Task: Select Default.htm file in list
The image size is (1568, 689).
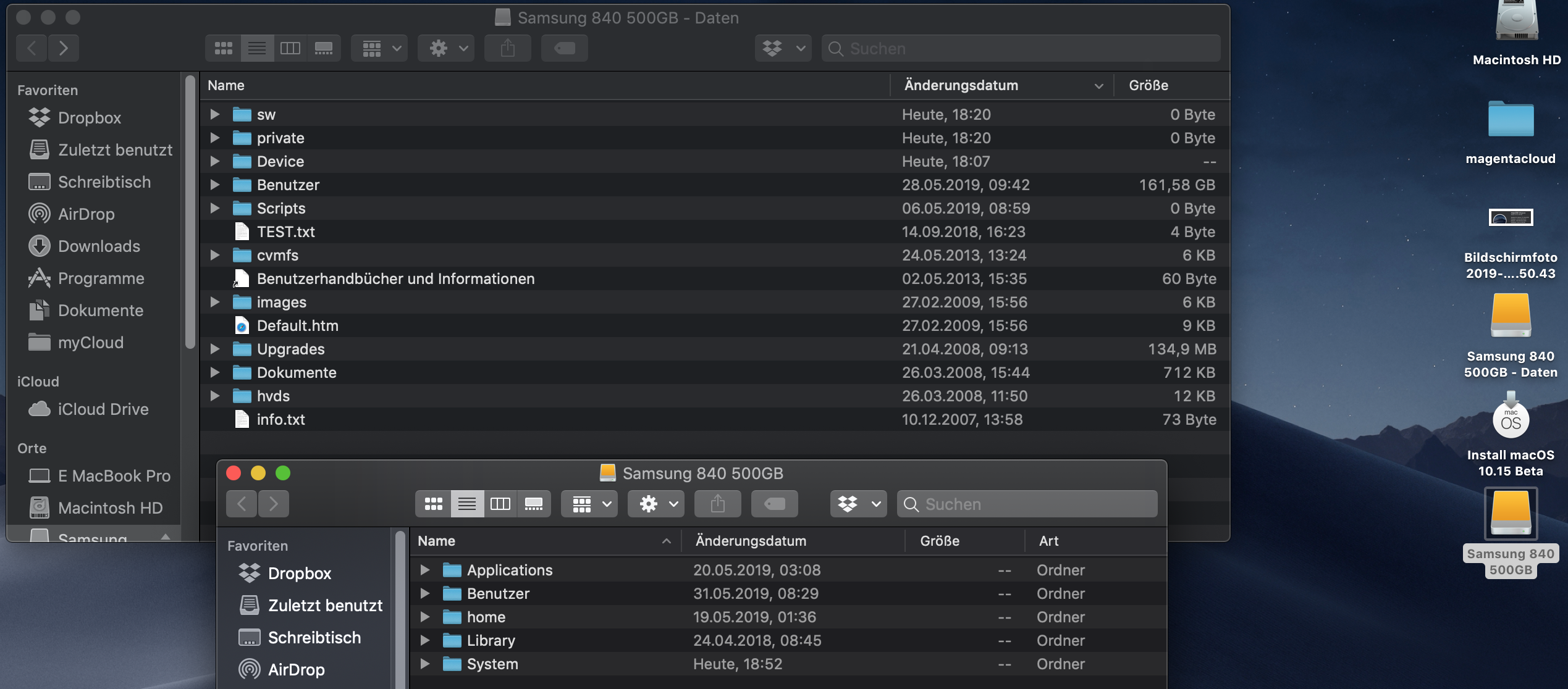Action: coord(297,325)
